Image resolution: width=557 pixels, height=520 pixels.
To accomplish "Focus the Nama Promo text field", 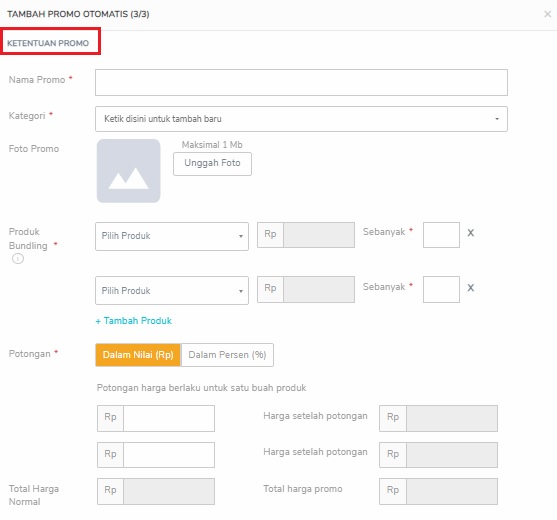I will 301,82.
